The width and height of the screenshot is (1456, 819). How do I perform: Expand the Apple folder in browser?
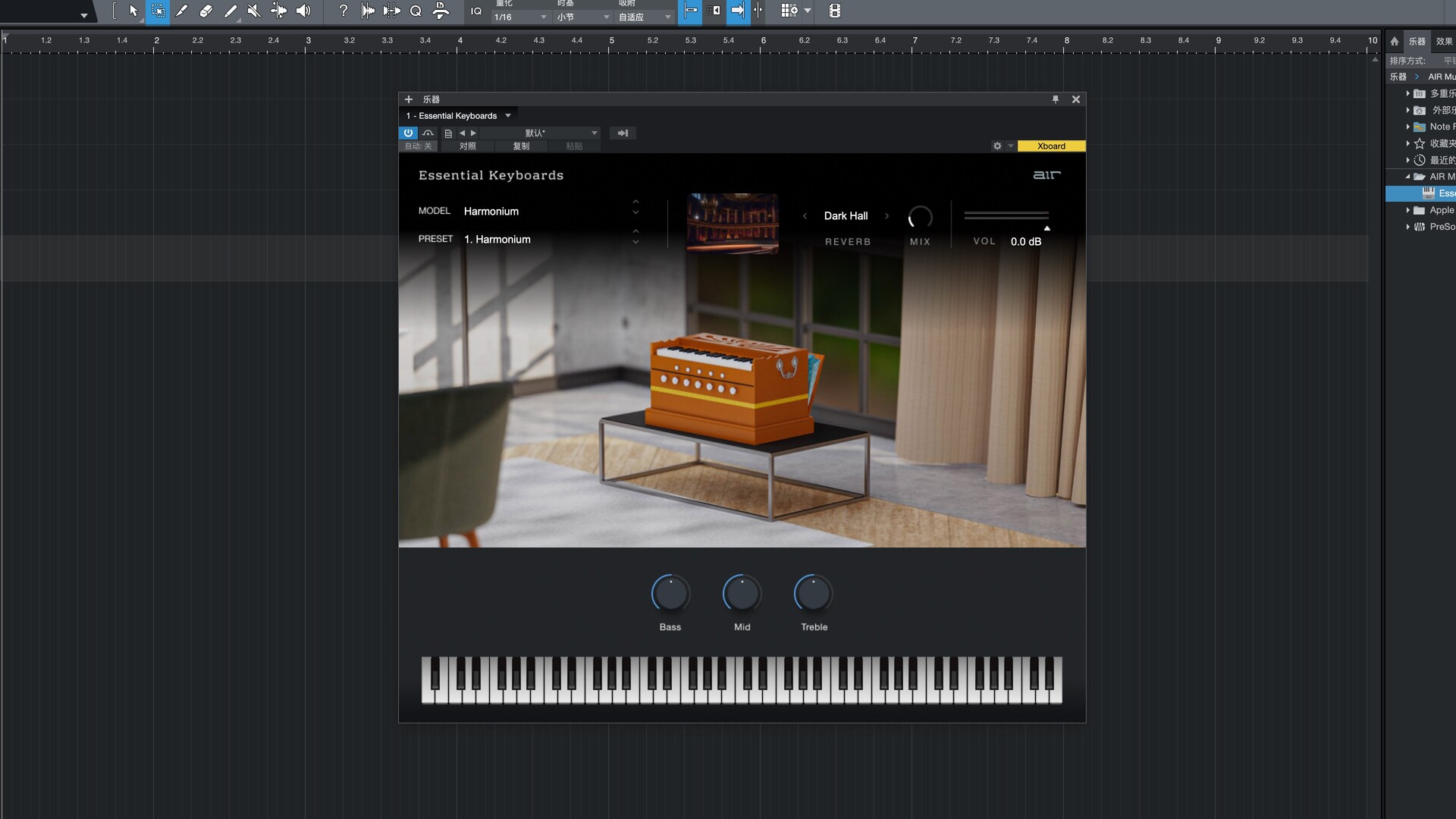tap(1407, 210)
